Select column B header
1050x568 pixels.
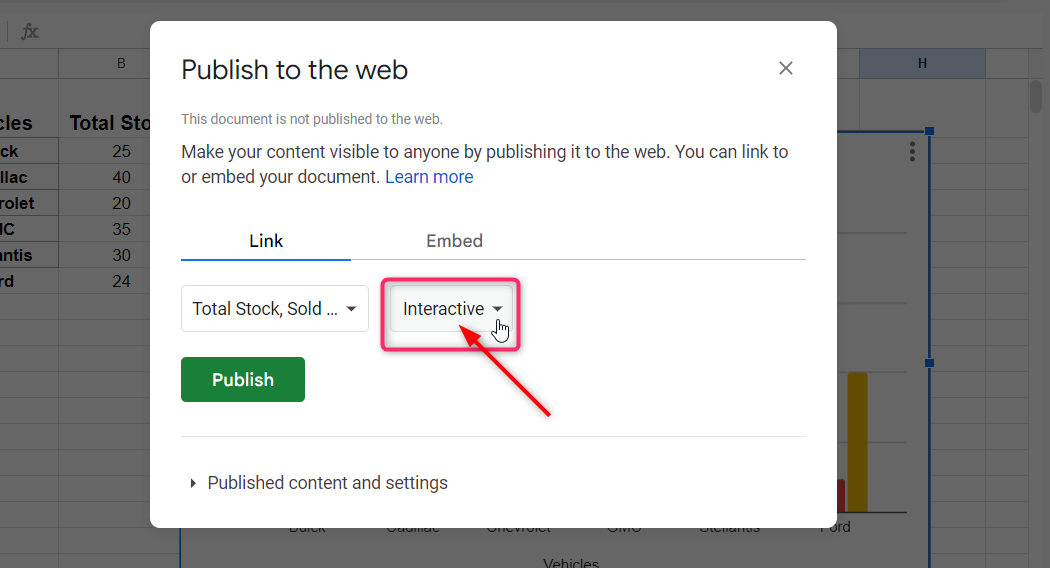(121, 64)
